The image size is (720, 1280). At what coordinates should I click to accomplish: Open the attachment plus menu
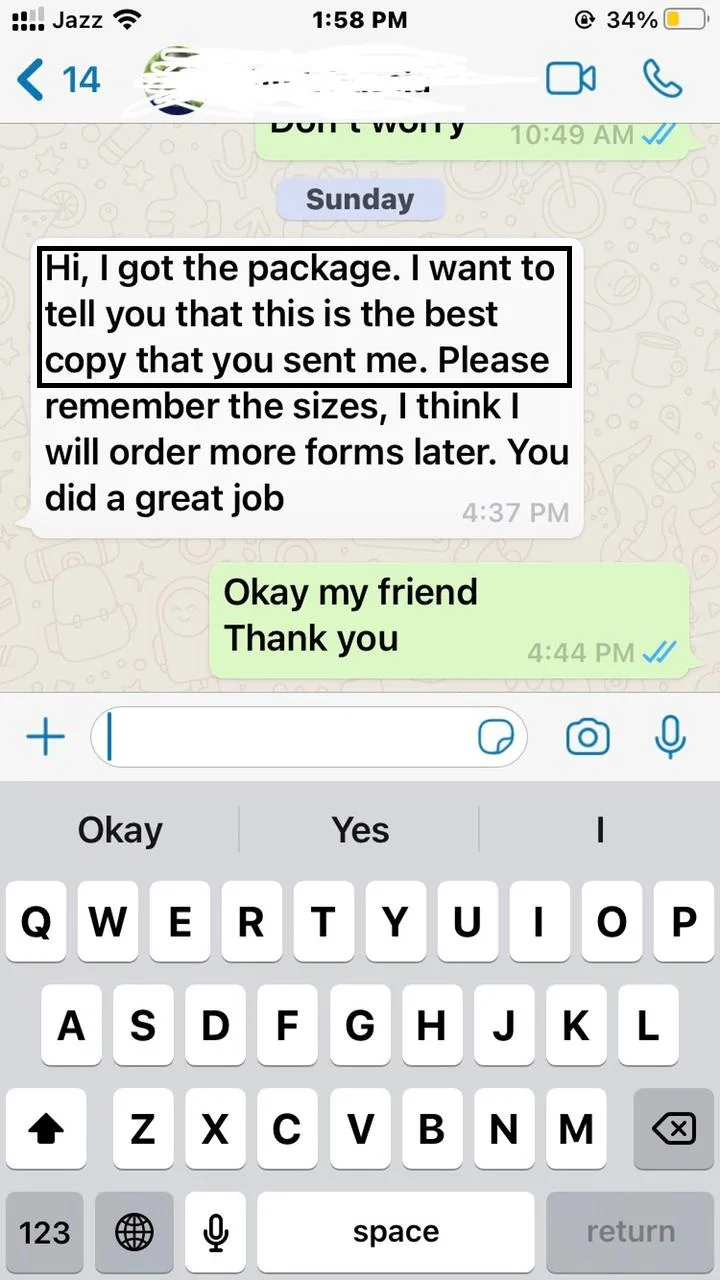pos(45,738)
